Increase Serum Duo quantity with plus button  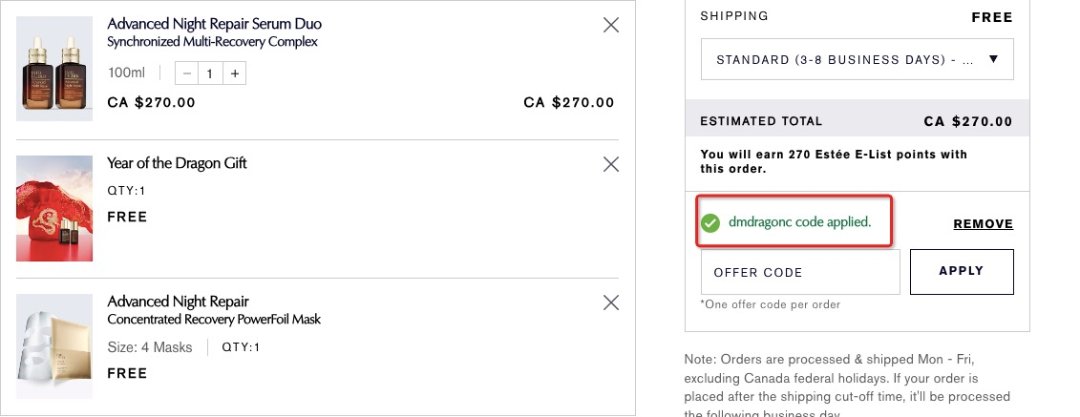(233, 73)
